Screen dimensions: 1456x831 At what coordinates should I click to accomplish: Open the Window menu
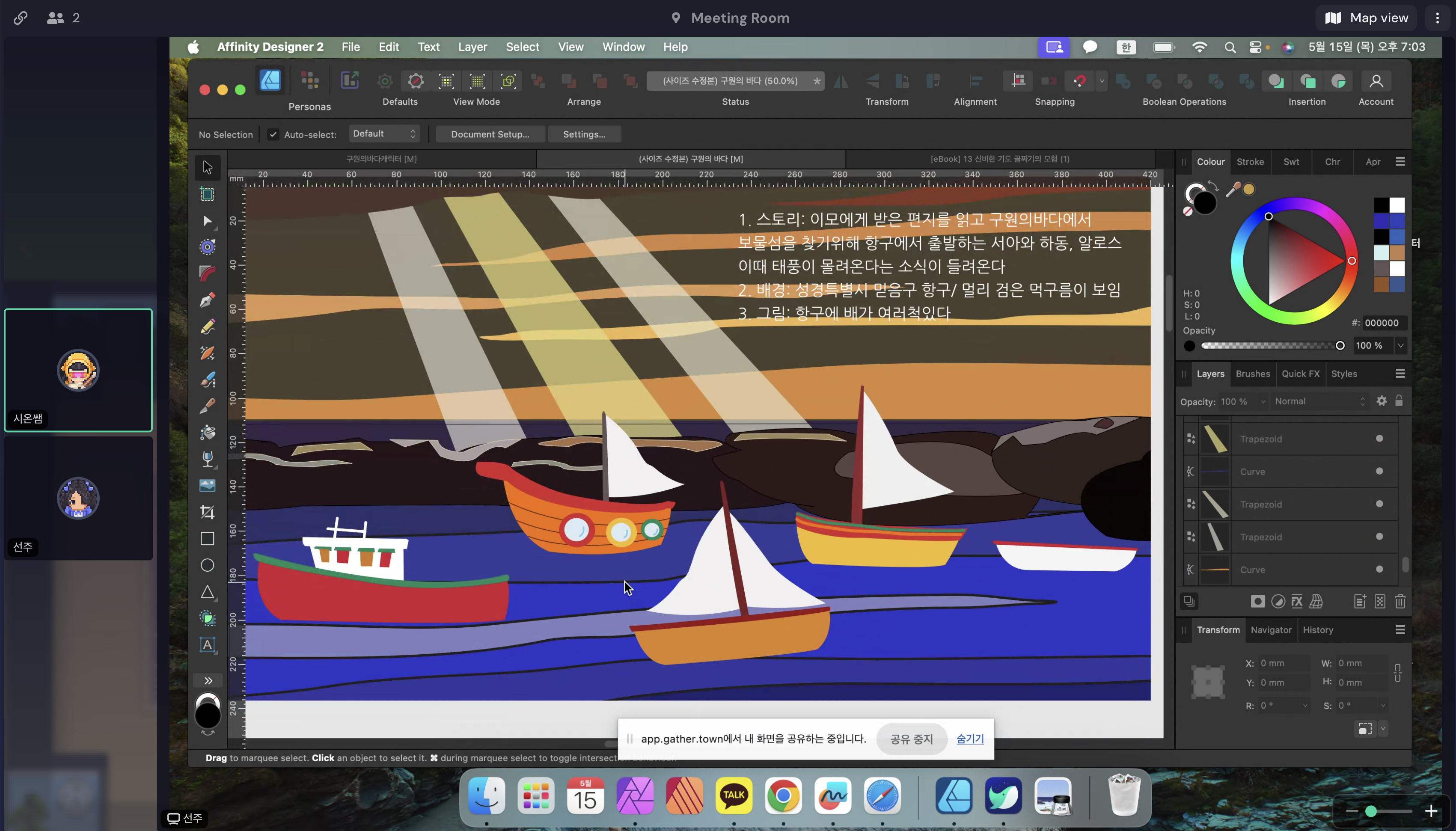tap(623, 47)
